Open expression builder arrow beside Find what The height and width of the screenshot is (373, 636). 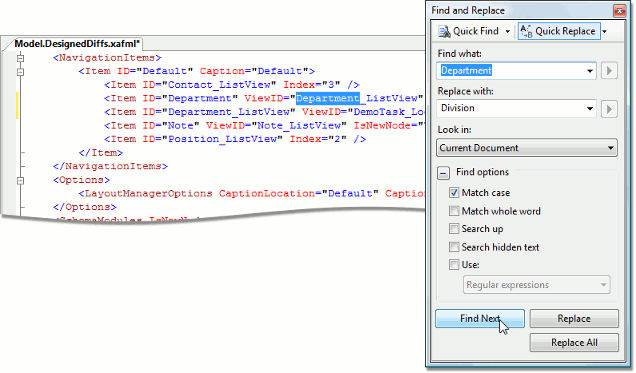point(609,71)
